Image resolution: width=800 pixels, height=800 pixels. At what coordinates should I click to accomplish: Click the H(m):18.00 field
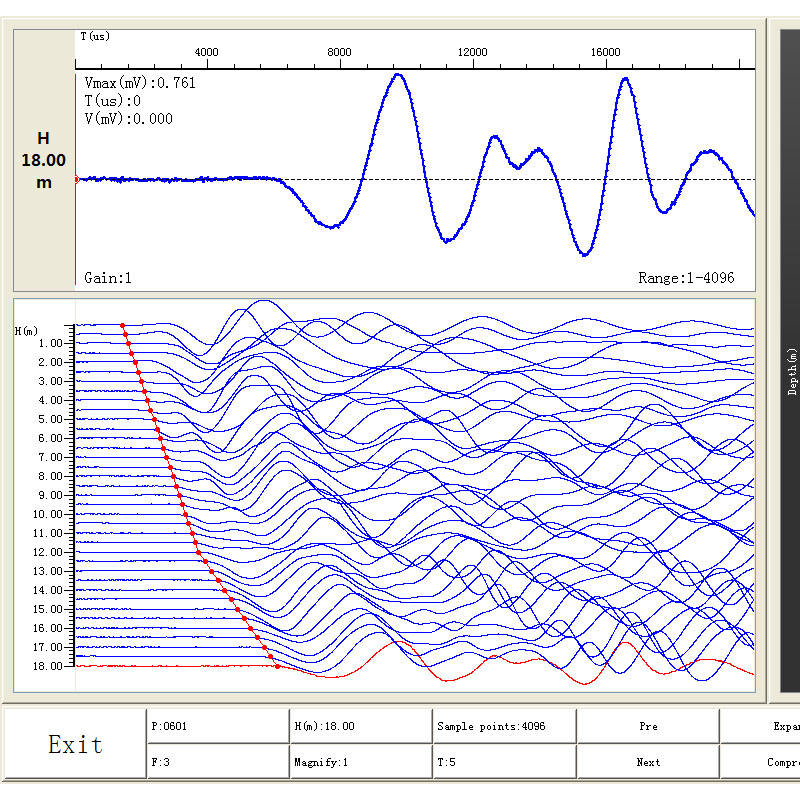[x=361, y=726]
